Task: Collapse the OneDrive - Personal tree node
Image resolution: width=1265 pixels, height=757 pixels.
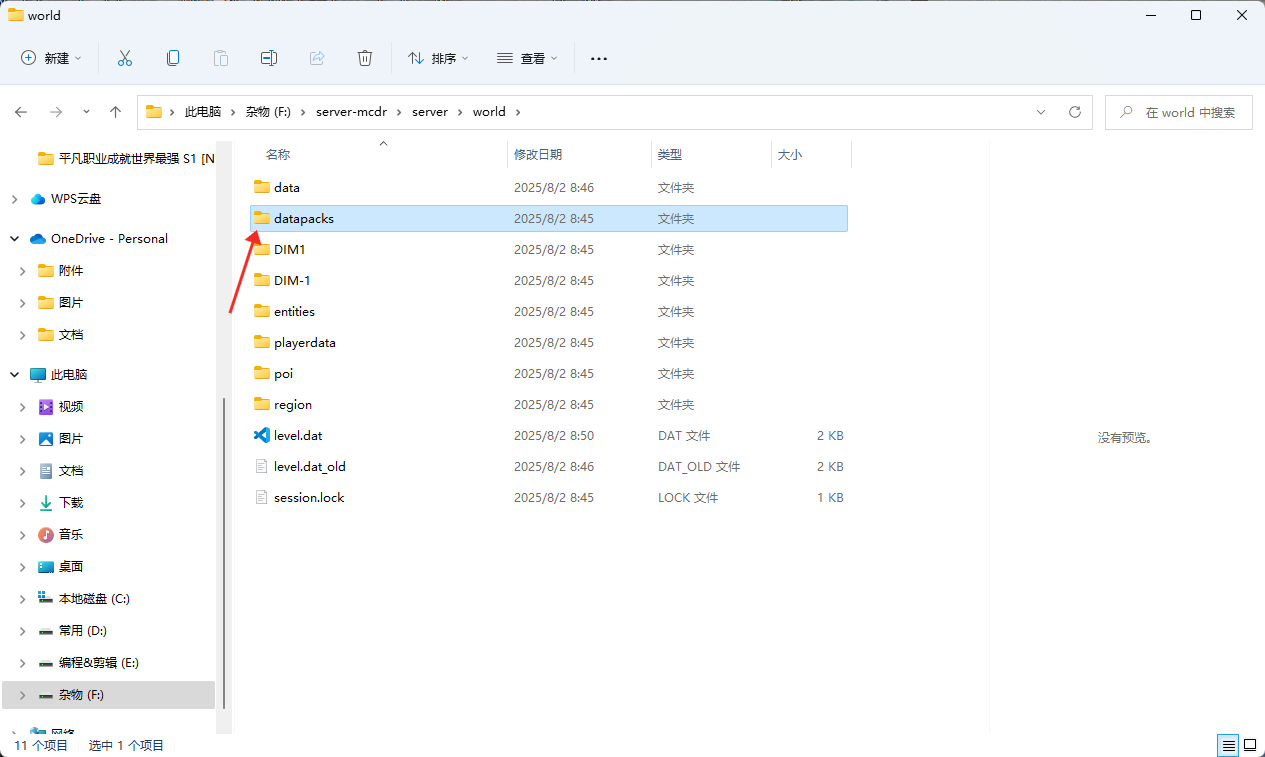Action: [x=14, y=239]
